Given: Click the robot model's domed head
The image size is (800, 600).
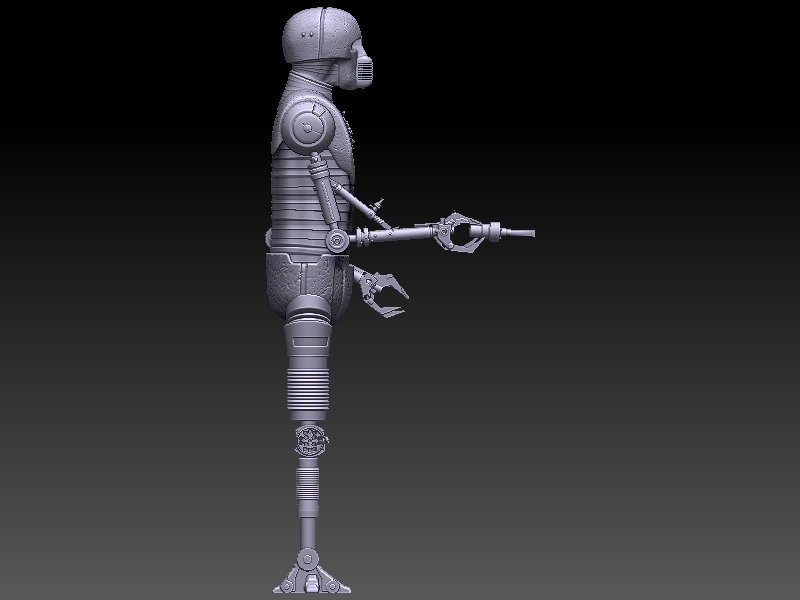Looking at the screenshot, I should [x=321, y=37].
